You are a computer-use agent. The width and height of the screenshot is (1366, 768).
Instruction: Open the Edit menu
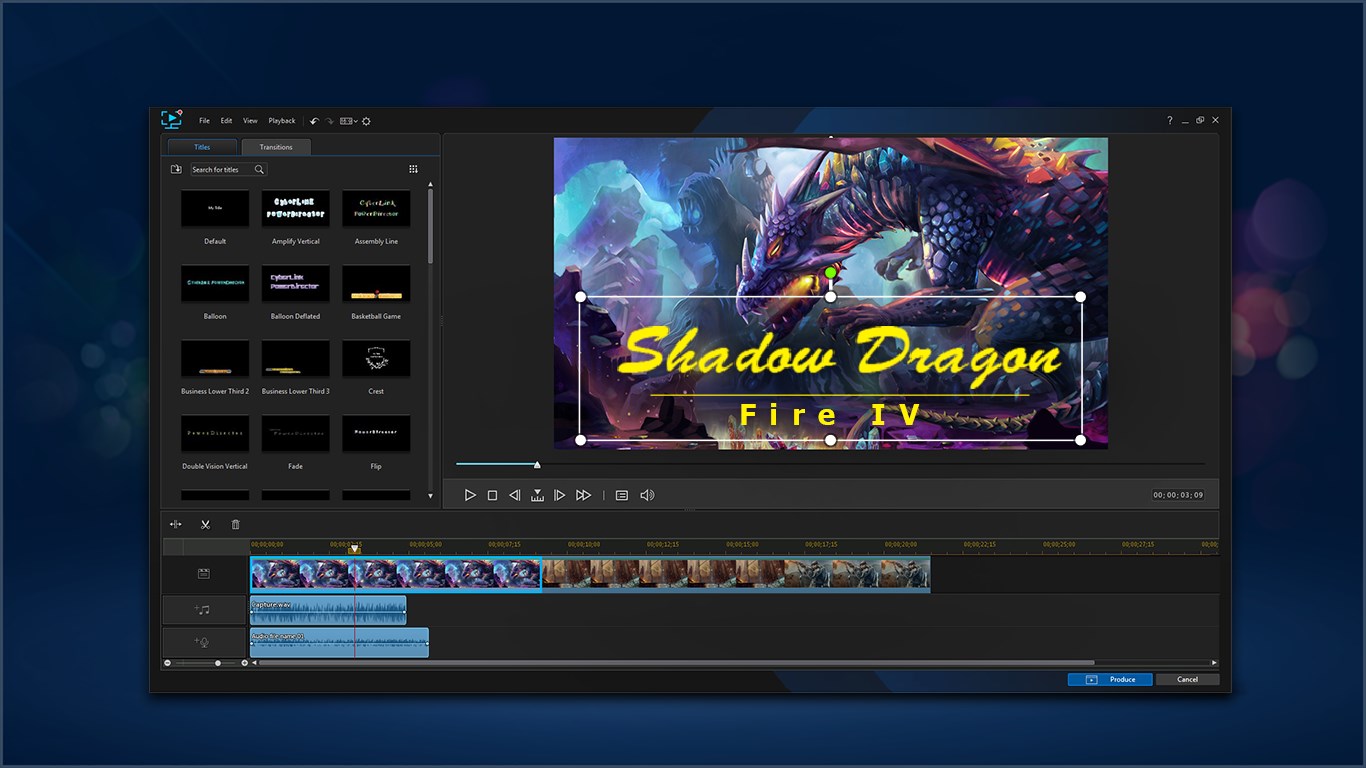(x=227, y=121)
